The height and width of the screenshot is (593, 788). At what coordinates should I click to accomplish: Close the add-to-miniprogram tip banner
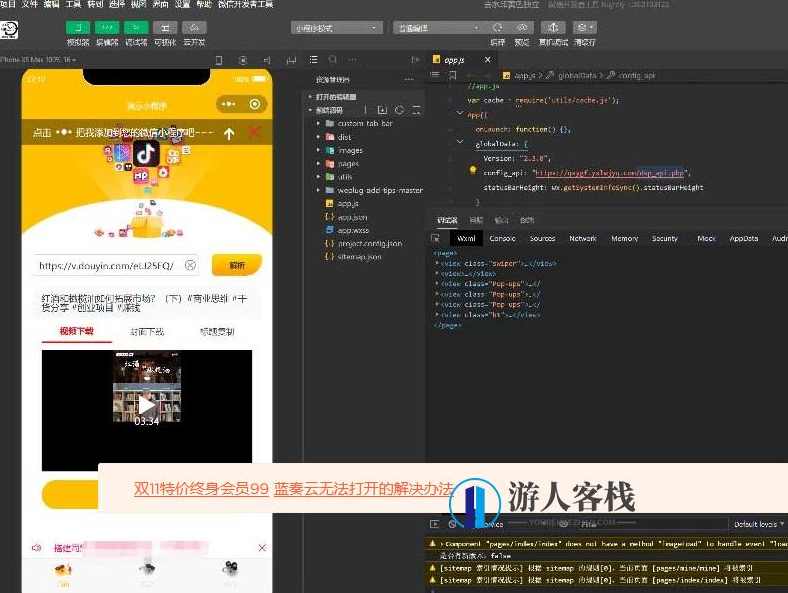[255, 133]
